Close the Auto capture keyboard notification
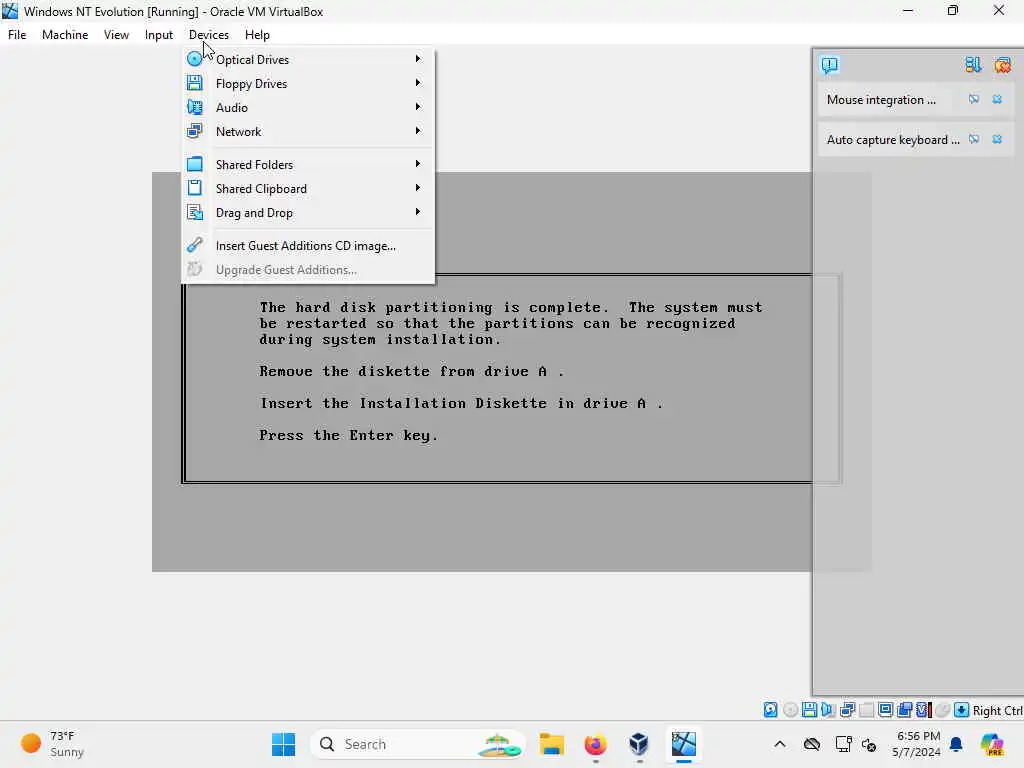Screen dimensions: 1024x768 coord(997,139)
